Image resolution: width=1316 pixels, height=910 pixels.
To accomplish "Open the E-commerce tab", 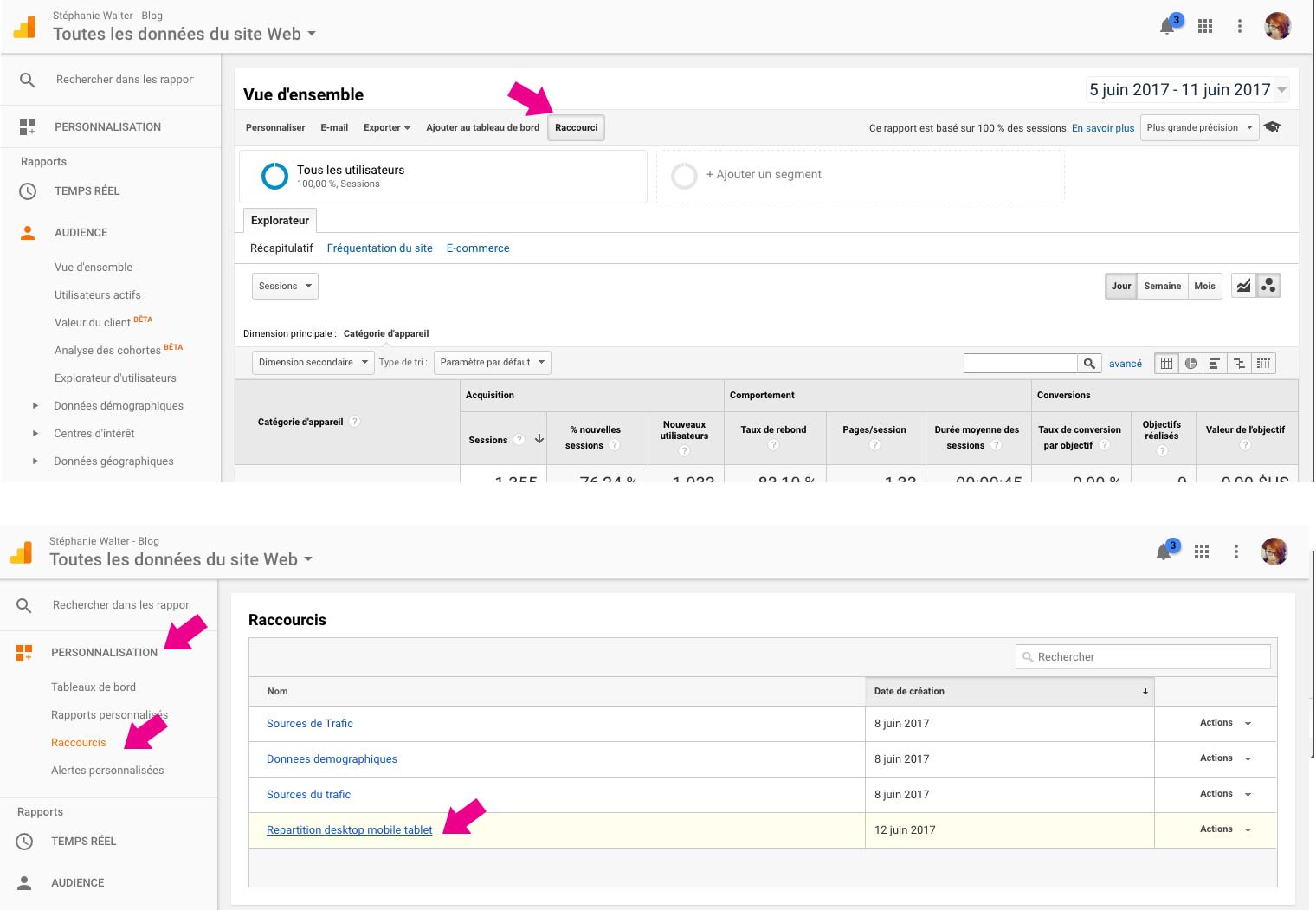I will click(x=478, y=248).
